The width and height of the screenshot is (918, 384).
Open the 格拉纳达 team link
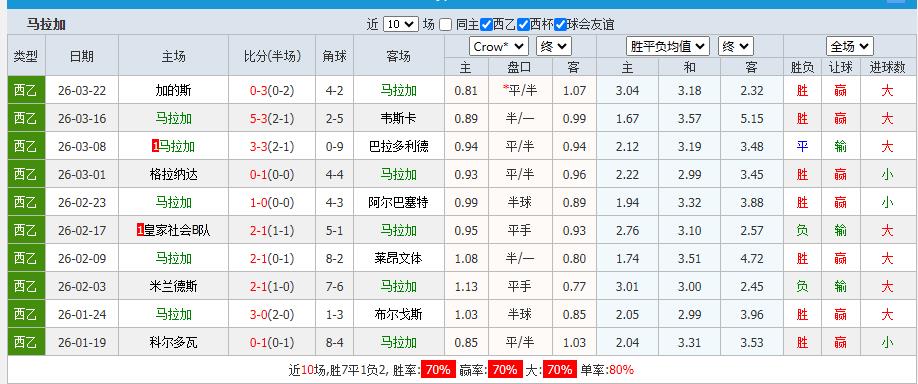pos(173,174)
